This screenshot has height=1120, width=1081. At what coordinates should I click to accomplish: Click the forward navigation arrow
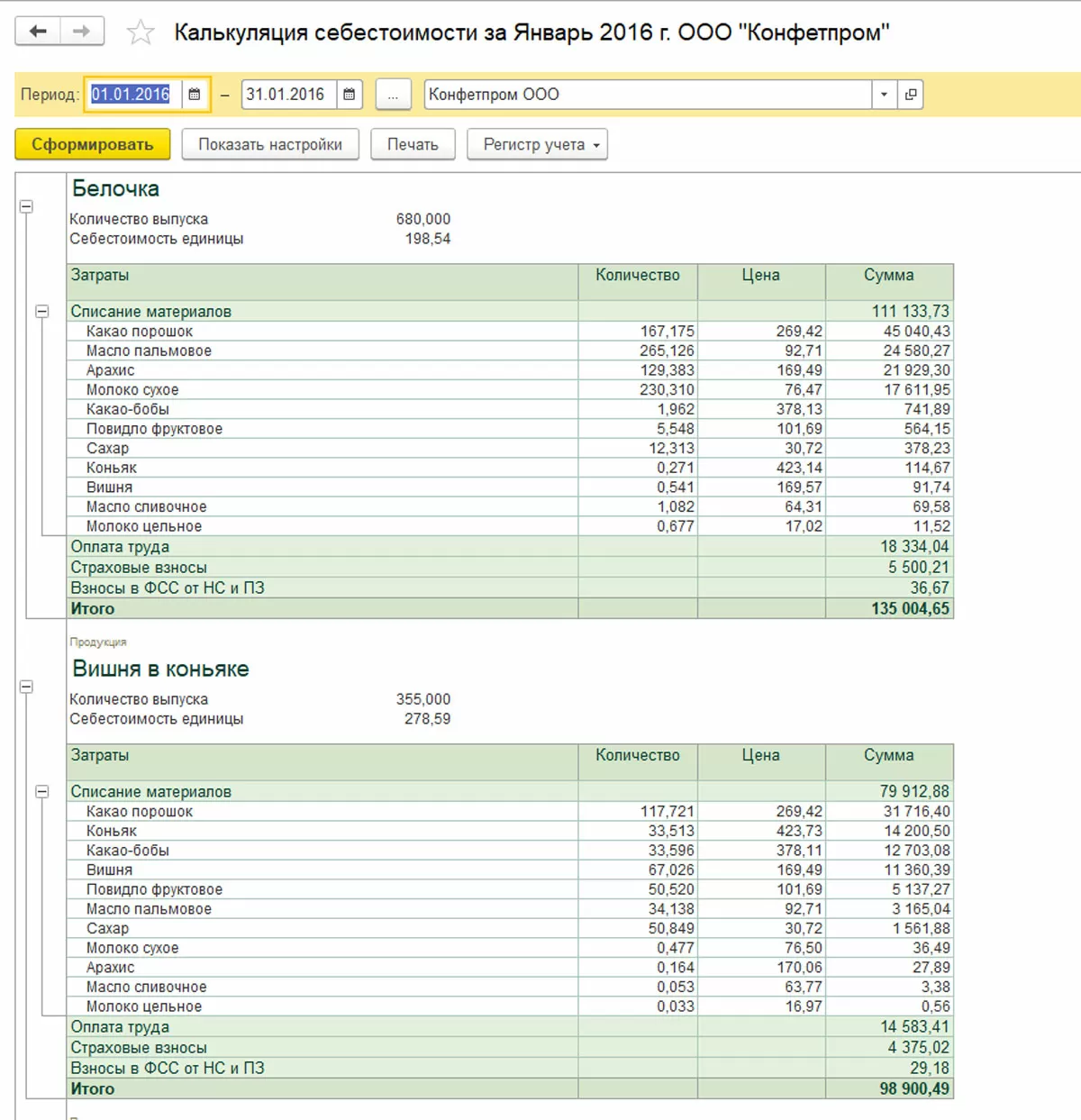[82, 32]
